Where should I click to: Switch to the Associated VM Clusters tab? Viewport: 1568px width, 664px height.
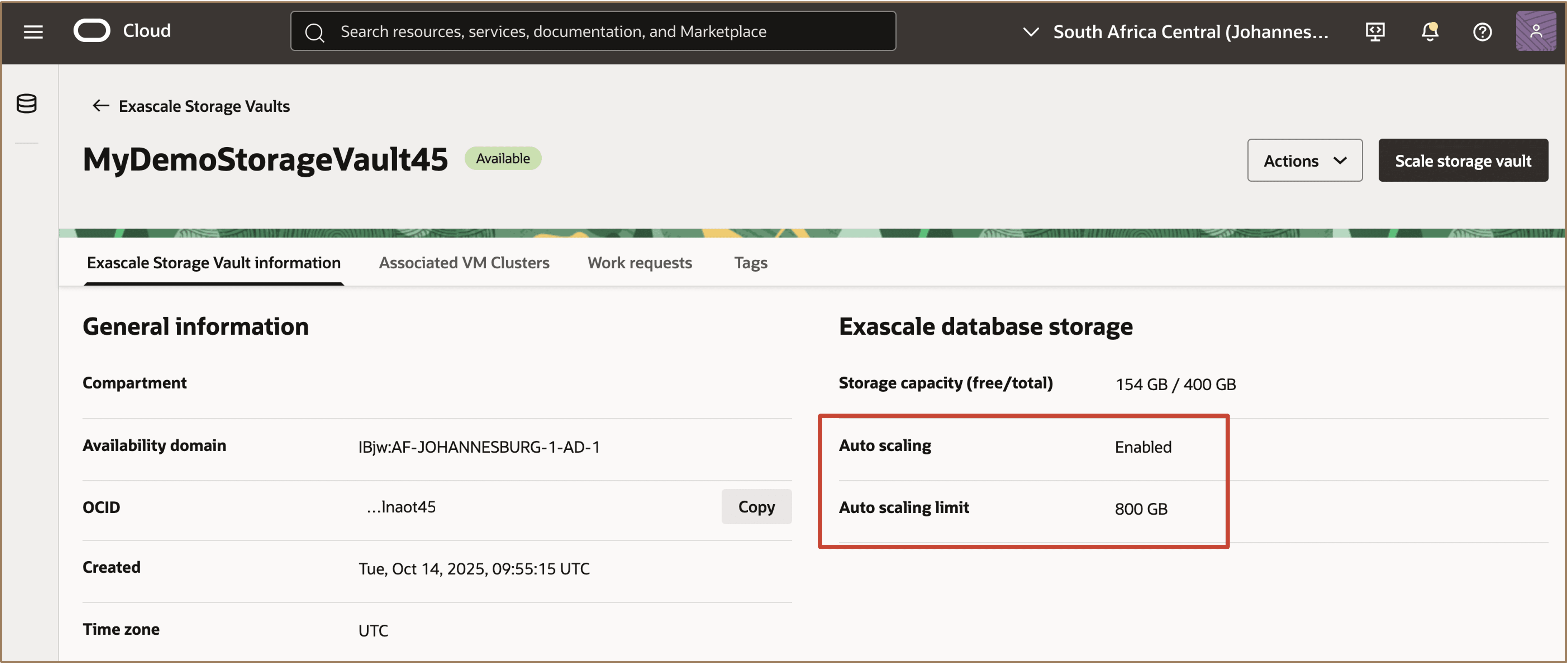(464, 262)
